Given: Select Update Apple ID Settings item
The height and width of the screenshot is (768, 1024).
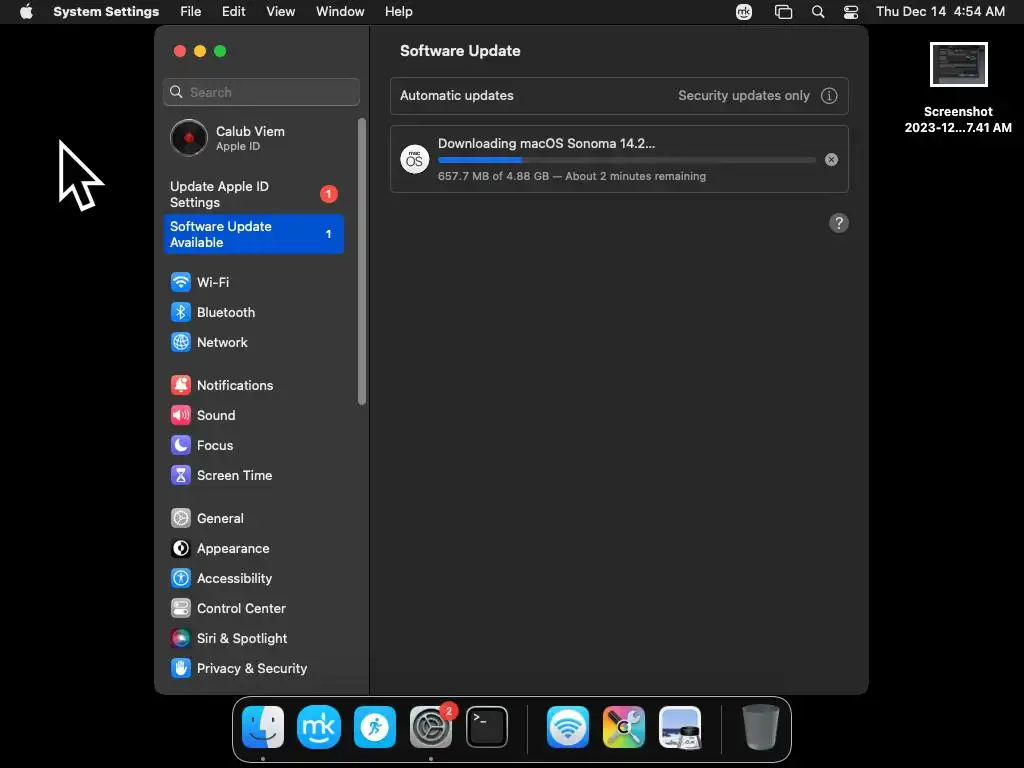Looking at the screenshot, I should coord(253,194).
